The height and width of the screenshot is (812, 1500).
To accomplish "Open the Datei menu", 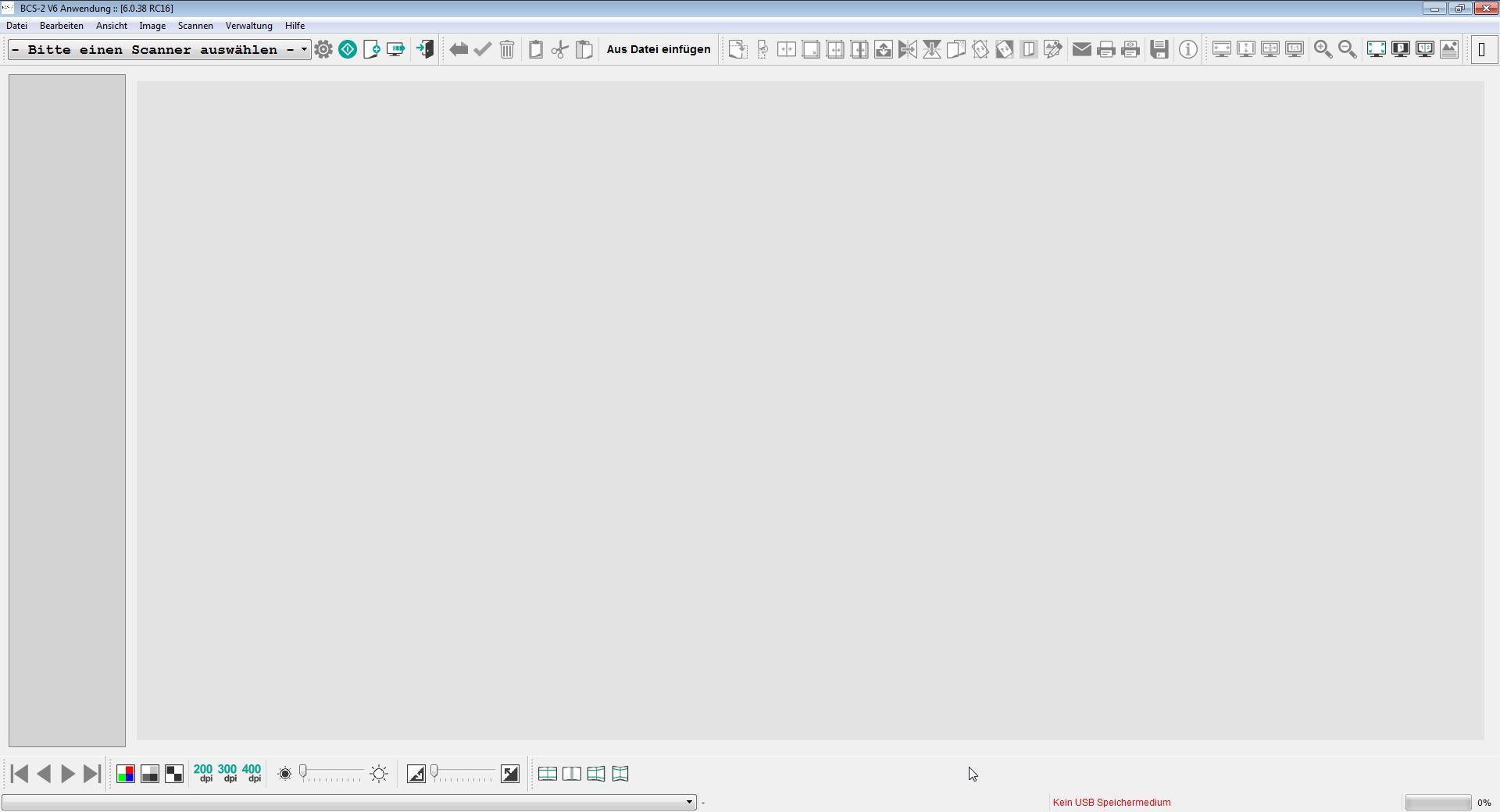I will (x=16, y=26).
